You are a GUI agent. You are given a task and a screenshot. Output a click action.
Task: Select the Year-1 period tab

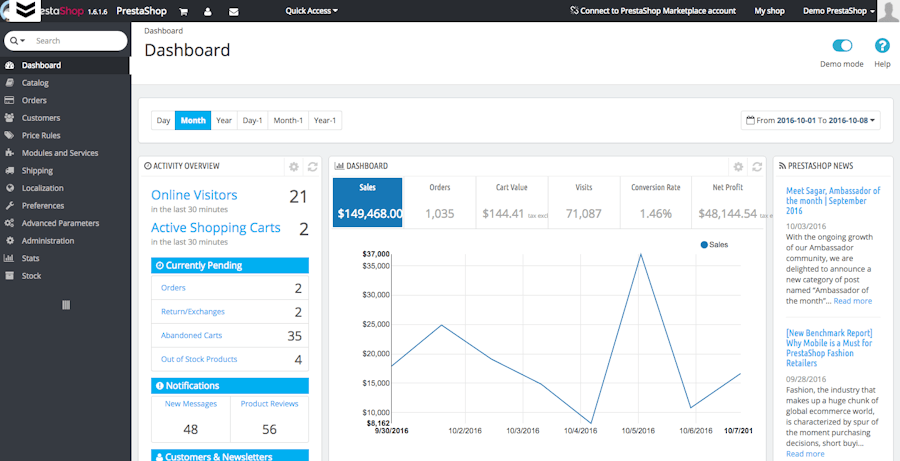click(x=325, y=121)
